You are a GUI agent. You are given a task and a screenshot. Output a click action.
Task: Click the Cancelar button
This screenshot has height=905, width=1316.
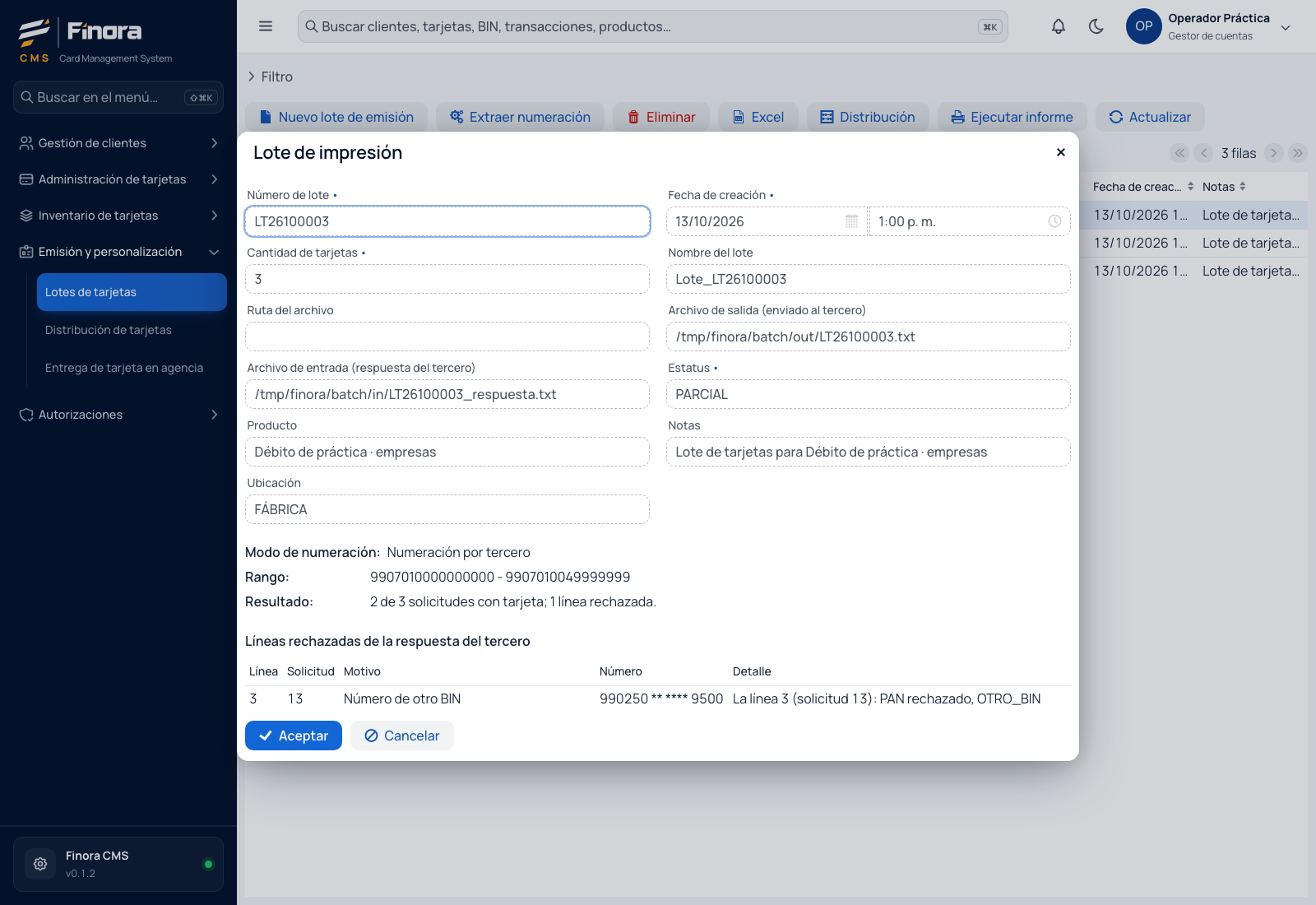402,736
